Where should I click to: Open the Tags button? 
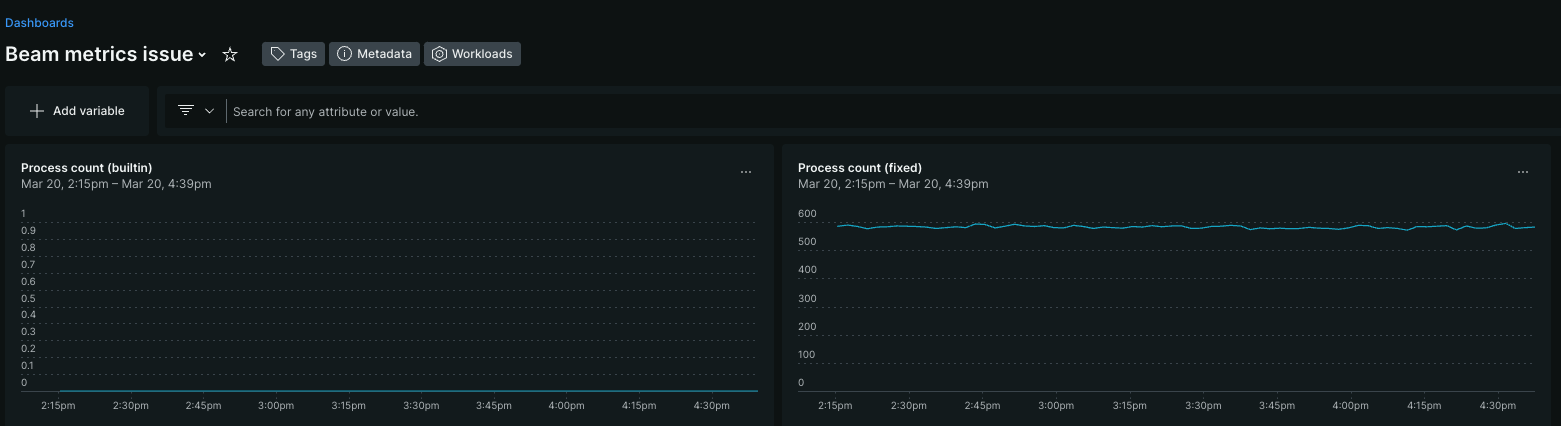coord(293,54)
